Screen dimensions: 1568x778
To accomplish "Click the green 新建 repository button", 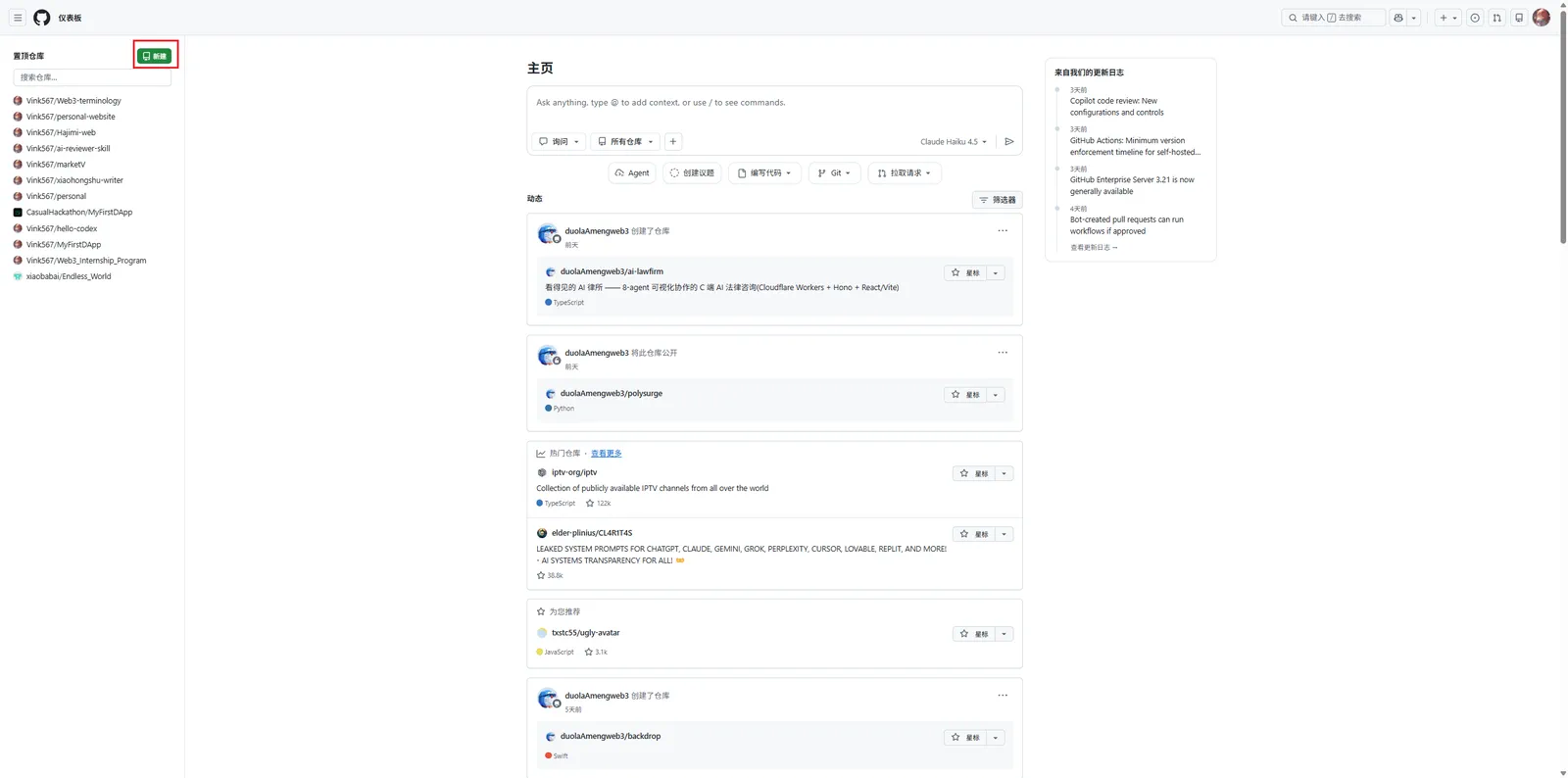I will pyautogui.click(x=155, y=56).
